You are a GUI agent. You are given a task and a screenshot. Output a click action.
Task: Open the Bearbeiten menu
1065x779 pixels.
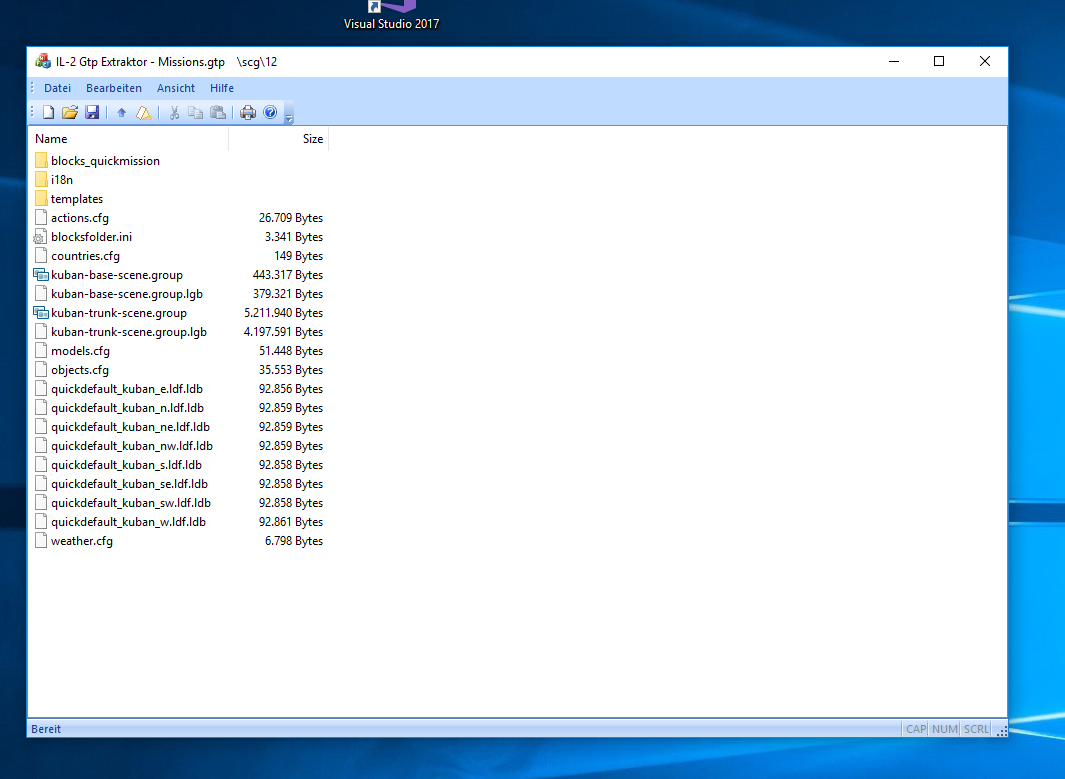(114, 88)
